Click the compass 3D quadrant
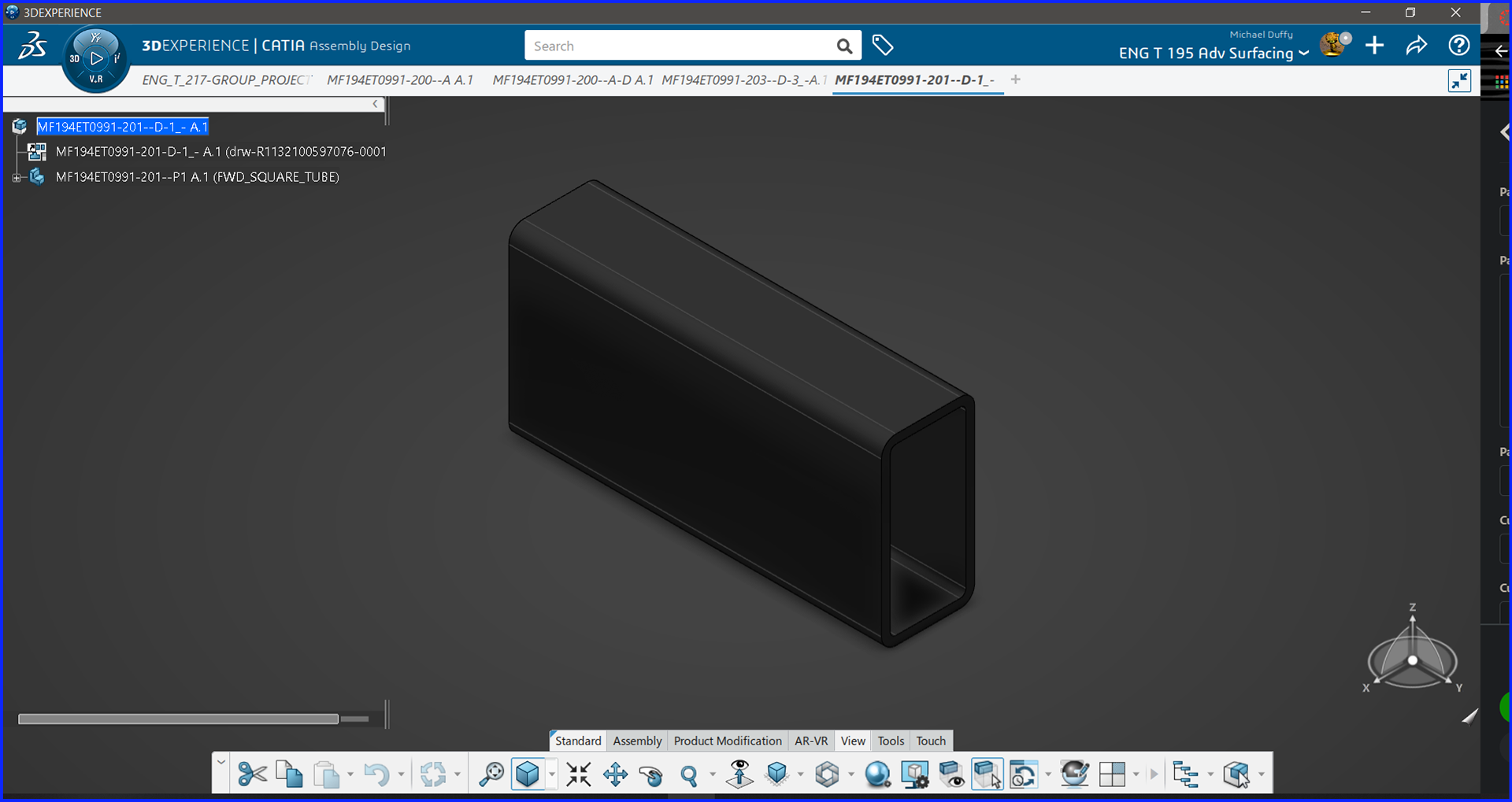 click(74, 58)
